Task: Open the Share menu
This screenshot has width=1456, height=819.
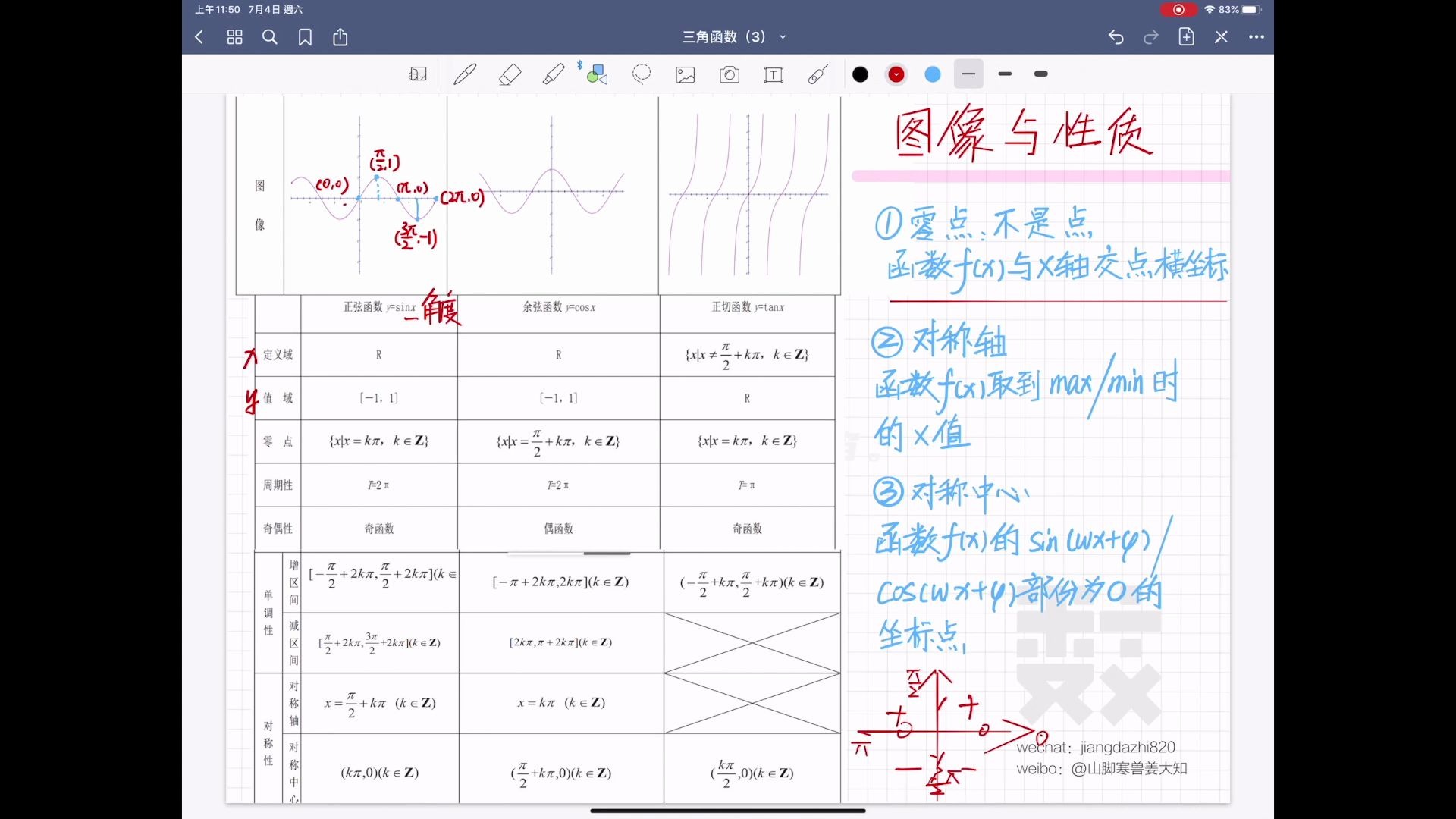Action: [x=340, y=36]
